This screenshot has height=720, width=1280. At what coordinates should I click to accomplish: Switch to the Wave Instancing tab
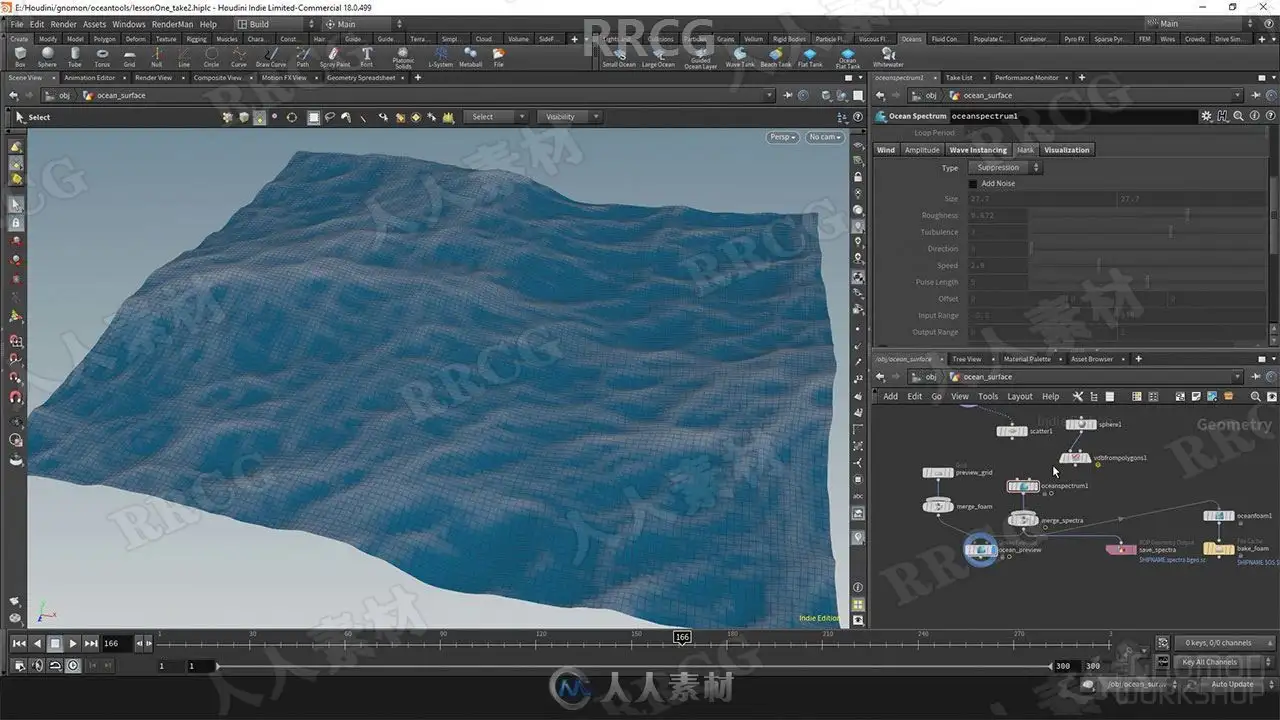(978, 150)
